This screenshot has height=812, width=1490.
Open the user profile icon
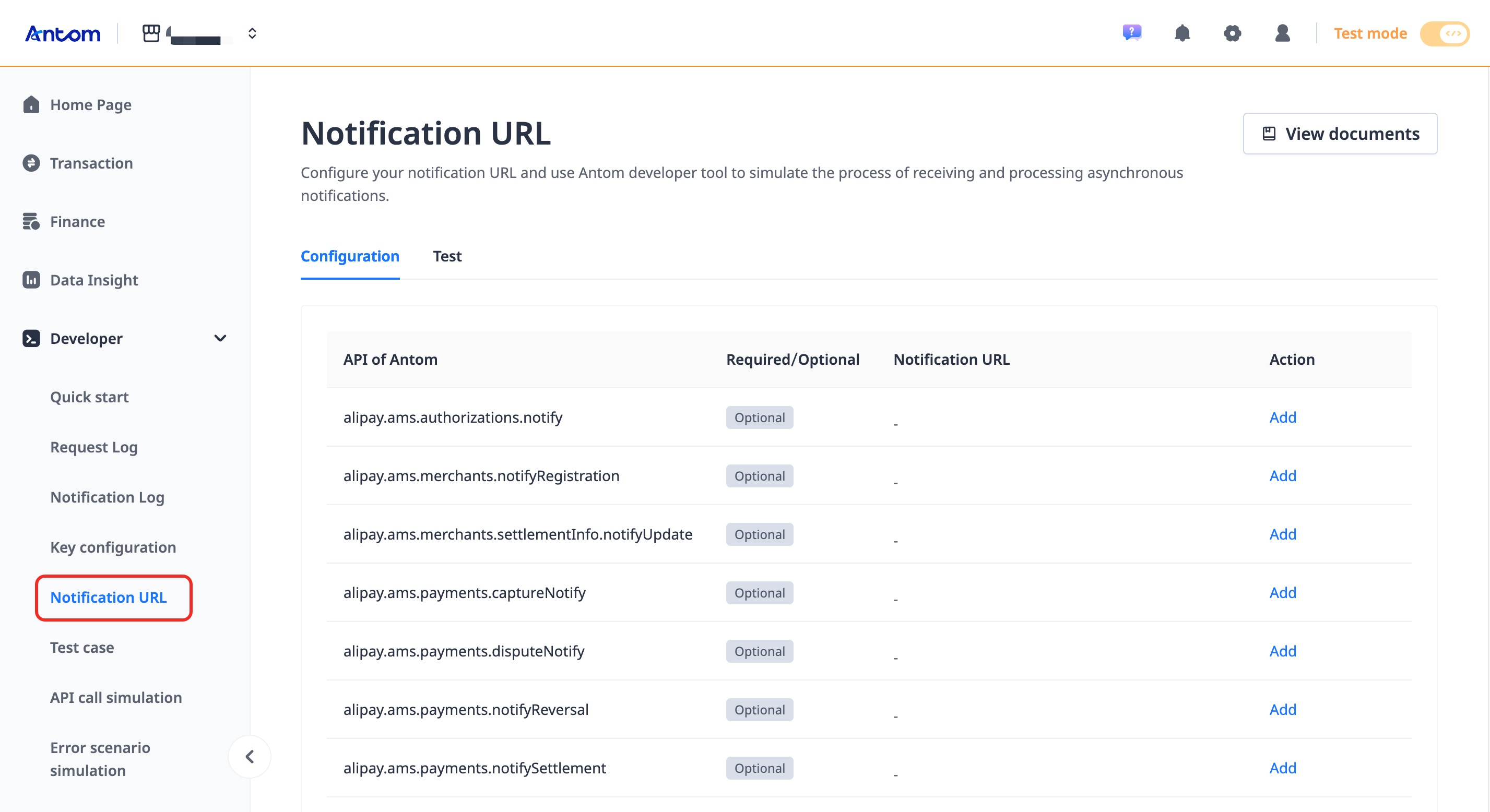click(x=1282, y=33)
